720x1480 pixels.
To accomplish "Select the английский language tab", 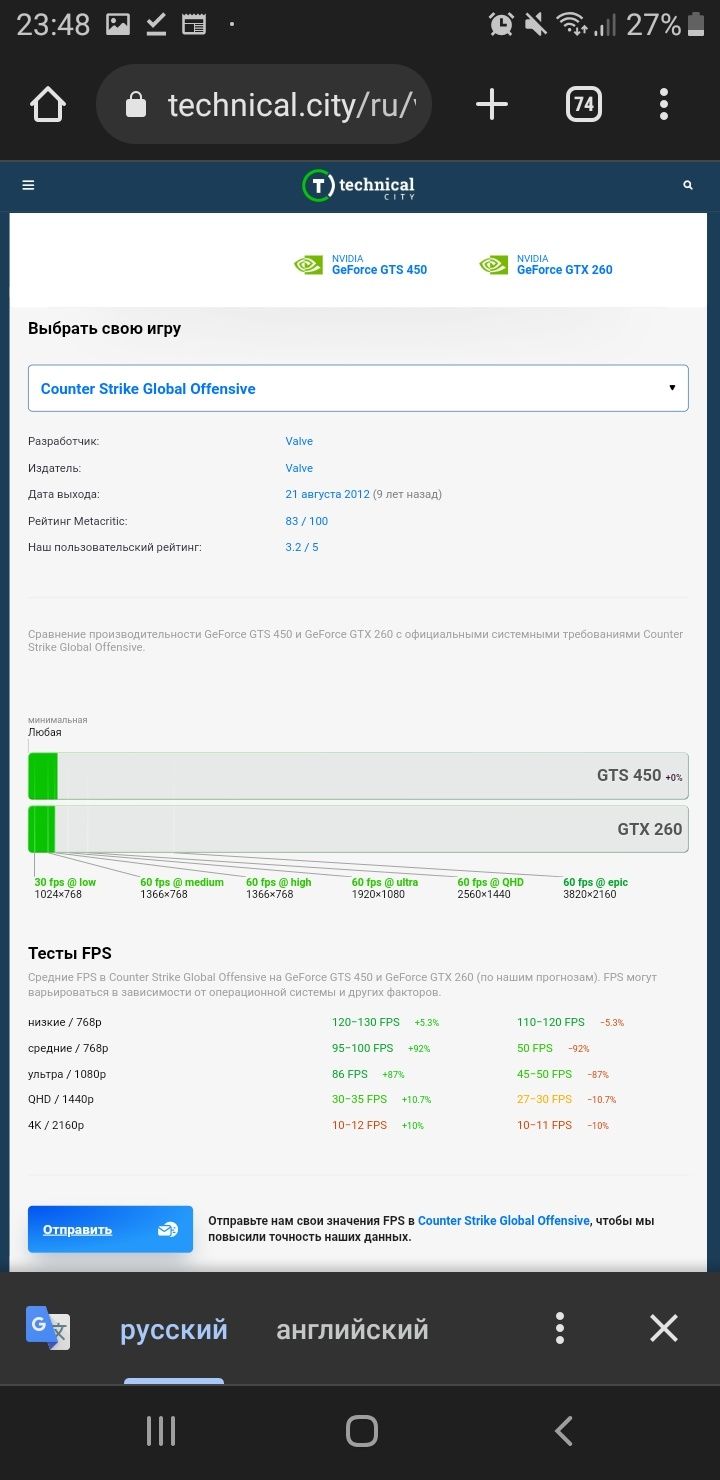I will 352,1330.
